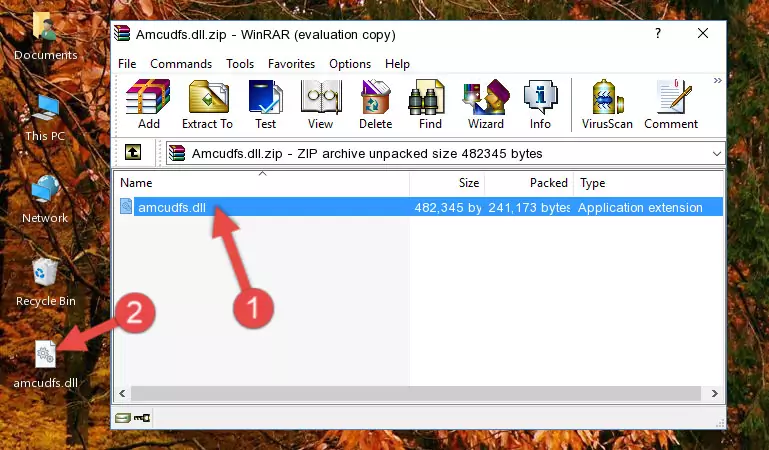Click the key icon in status bar
The height and width of the screenshot is (450, 769).
pos(142,418)
